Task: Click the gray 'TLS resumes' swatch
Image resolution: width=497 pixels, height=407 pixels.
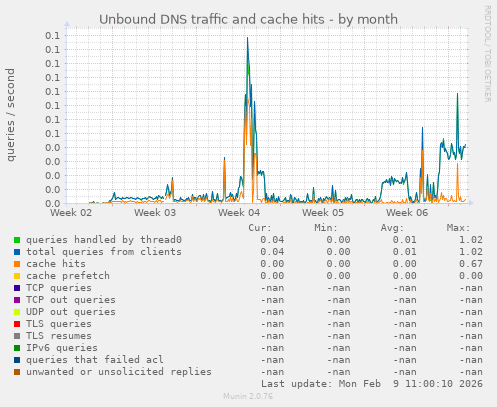Action: (x=17, y=336)
